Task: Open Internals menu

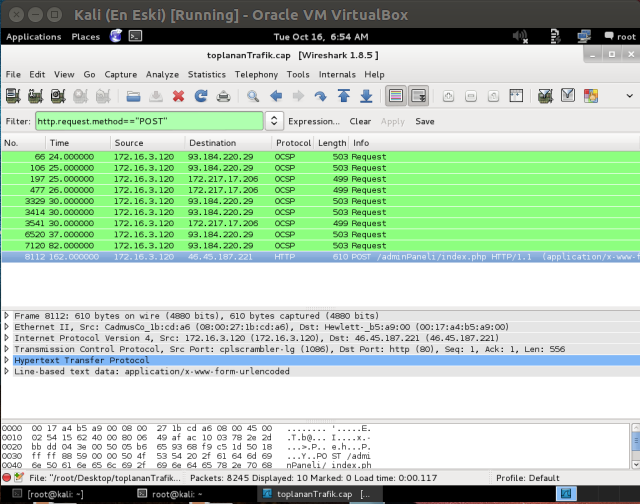Action: (337, 74)
